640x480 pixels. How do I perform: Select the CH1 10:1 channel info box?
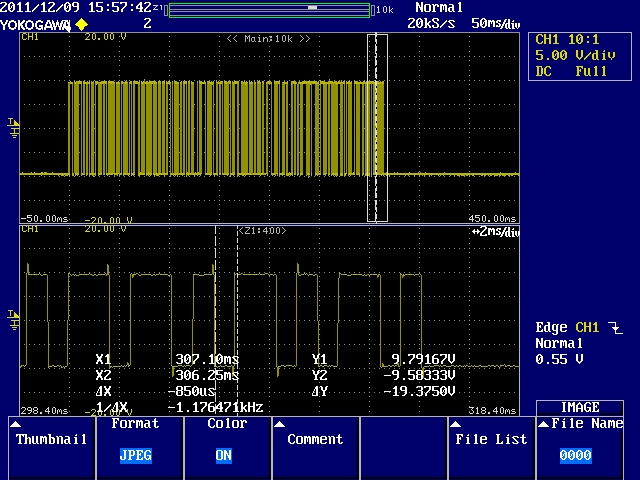(x=580, y=56)
